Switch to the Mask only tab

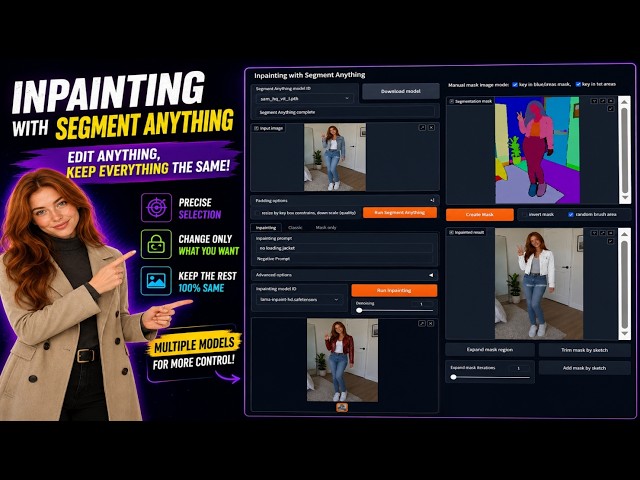click(326, 227)
